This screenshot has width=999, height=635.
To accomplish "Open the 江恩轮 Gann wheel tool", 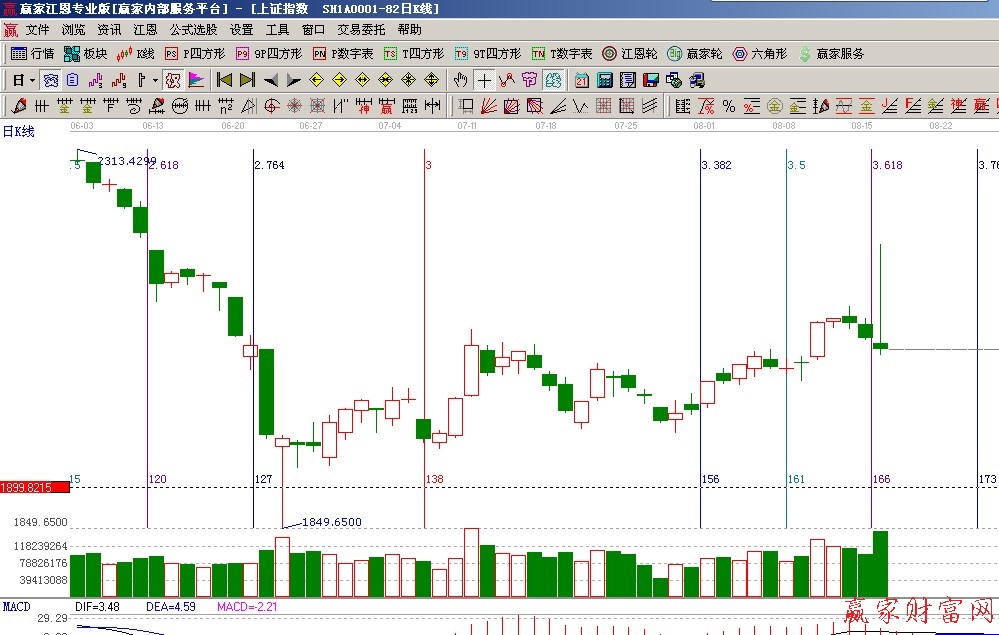I will [x=629, y=54].
